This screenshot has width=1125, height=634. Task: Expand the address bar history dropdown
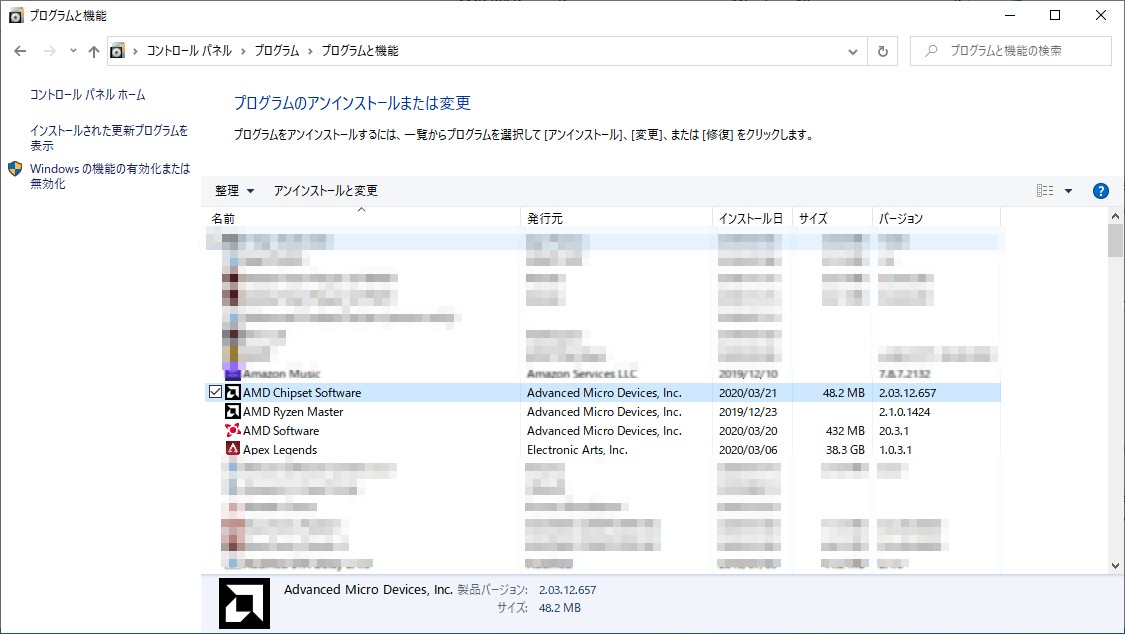[852, 50]
